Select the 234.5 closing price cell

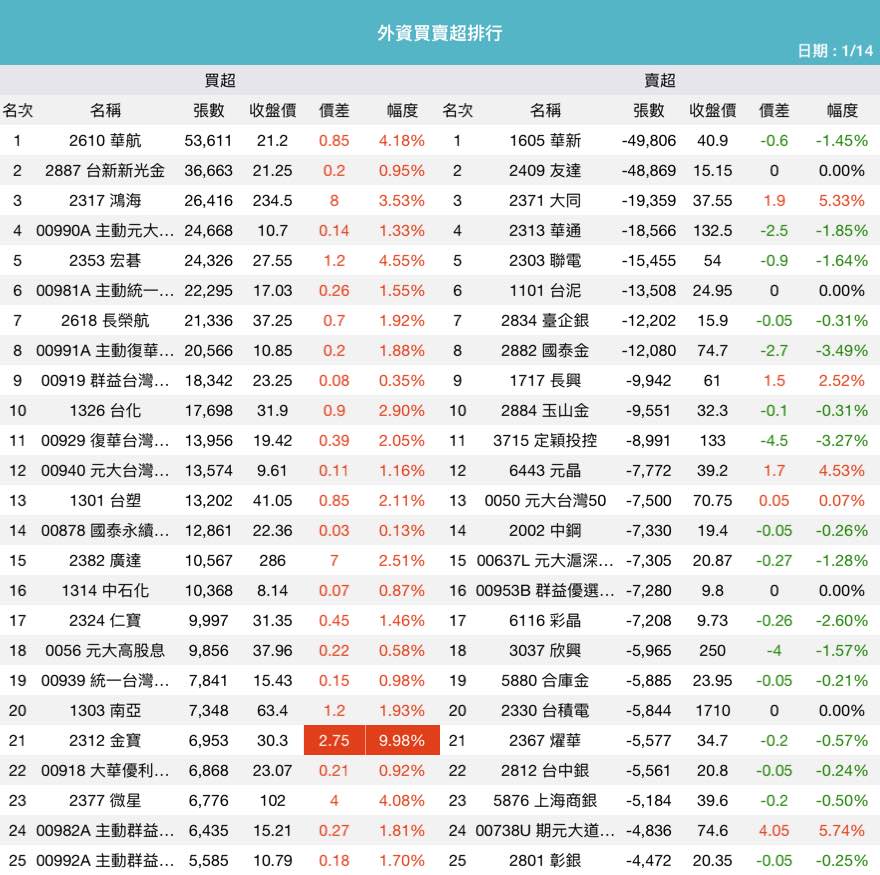coord(273,200)
